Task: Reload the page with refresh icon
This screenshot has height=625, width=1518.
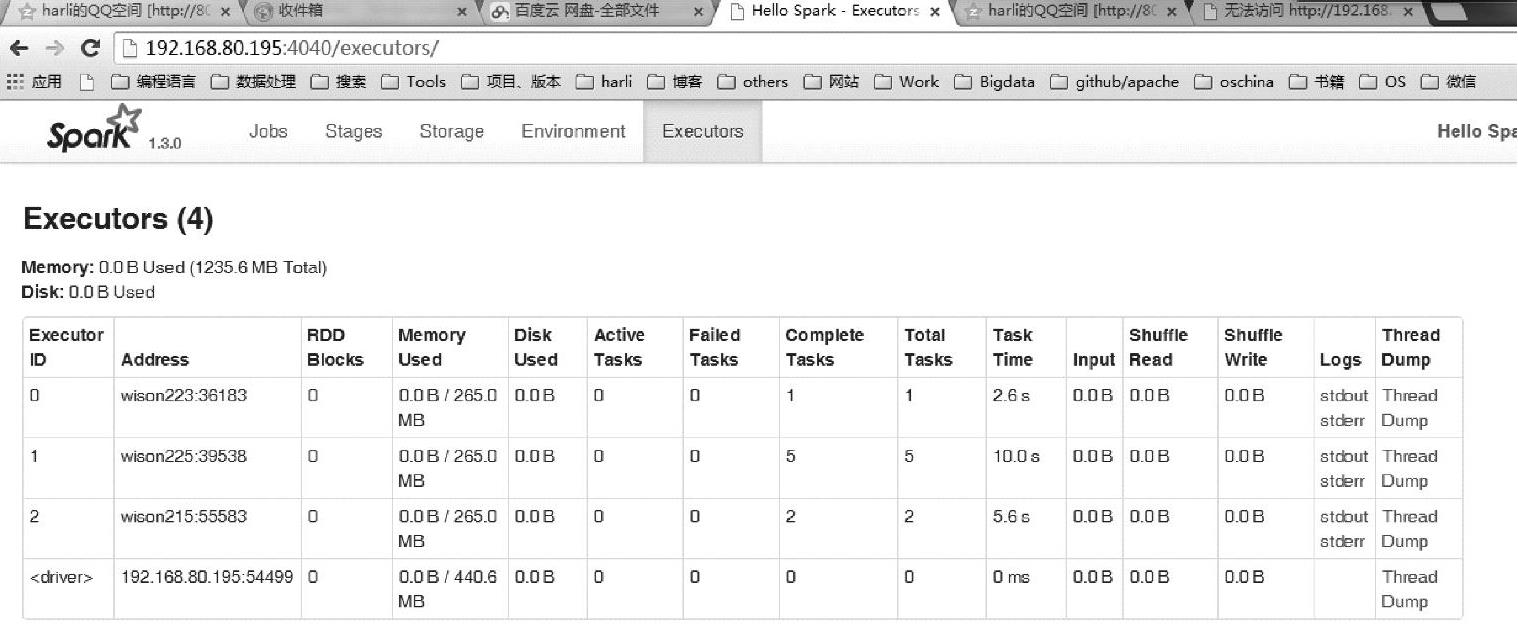Action: click(x=90, y=47)
